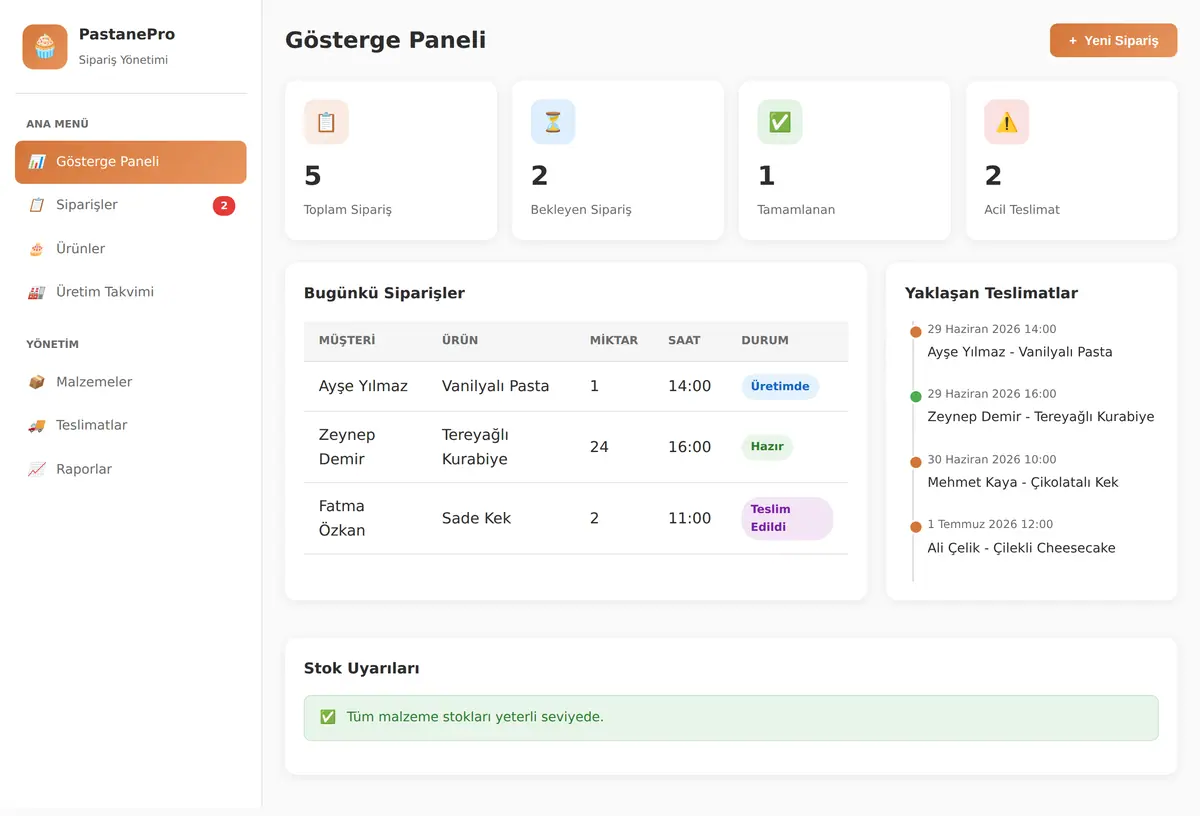This screenshot has height=816, width=1200.
Task: Click the PastanePro cupcake logo icon
Action: point(45,47)
